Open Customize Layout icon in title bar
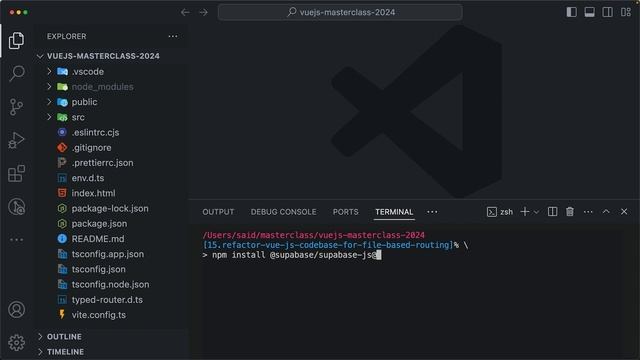 (x=626, y=12)
